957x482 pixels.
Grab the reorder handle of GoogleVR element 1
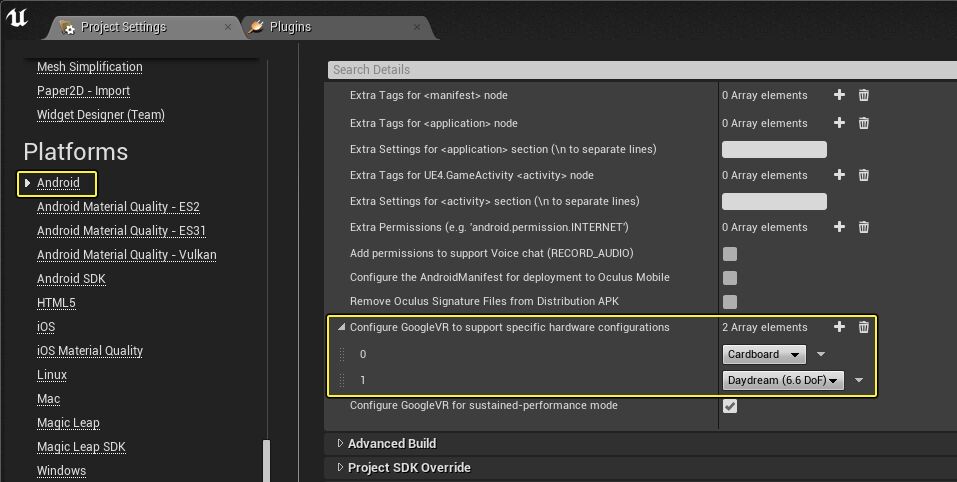pyautogui.click(x=342, y=380)
